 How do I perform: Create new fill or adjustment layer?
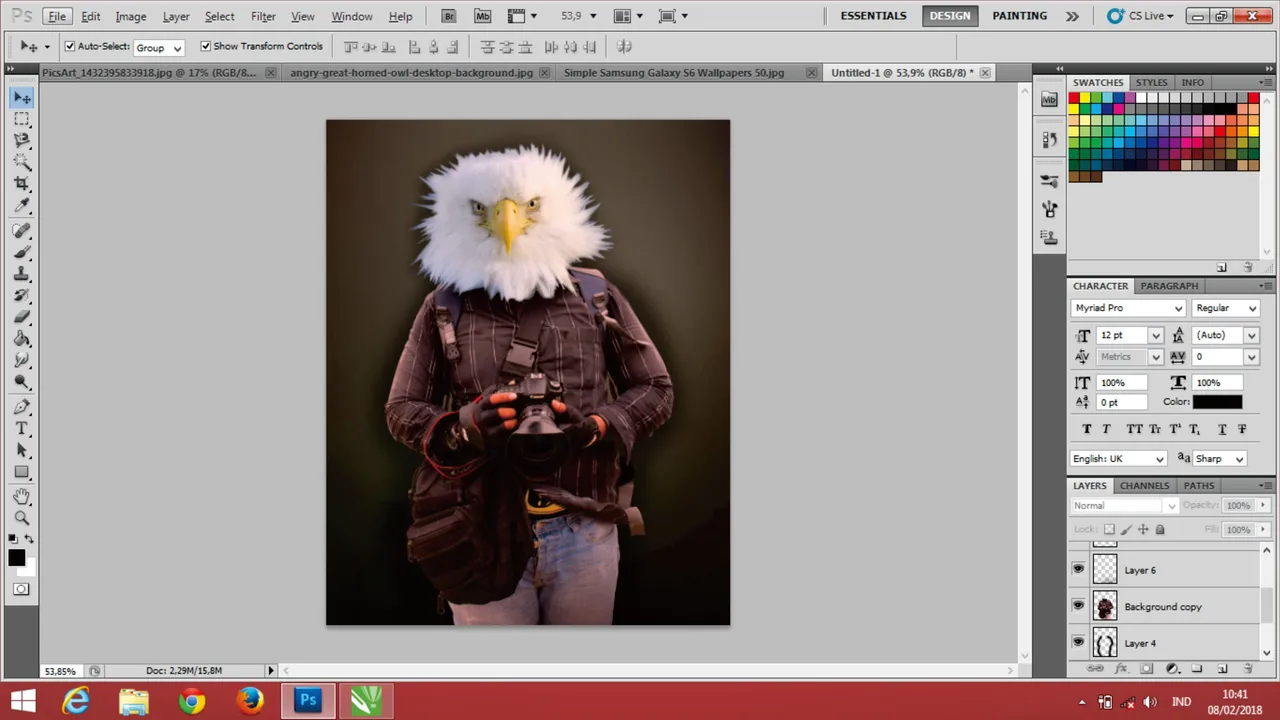[x=1172, y=668]
